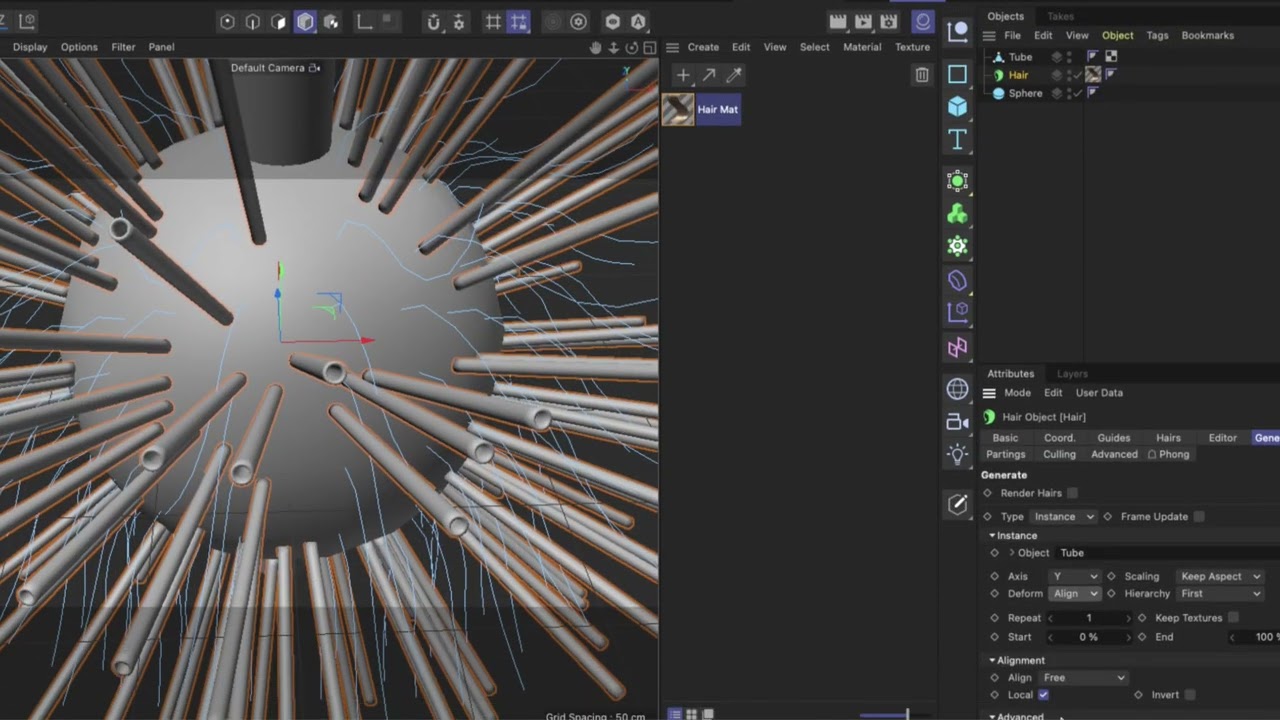Screen dimensions: 1280x720
Task: Enable Render Hairs checkbox
Action: pos(1072,493)
